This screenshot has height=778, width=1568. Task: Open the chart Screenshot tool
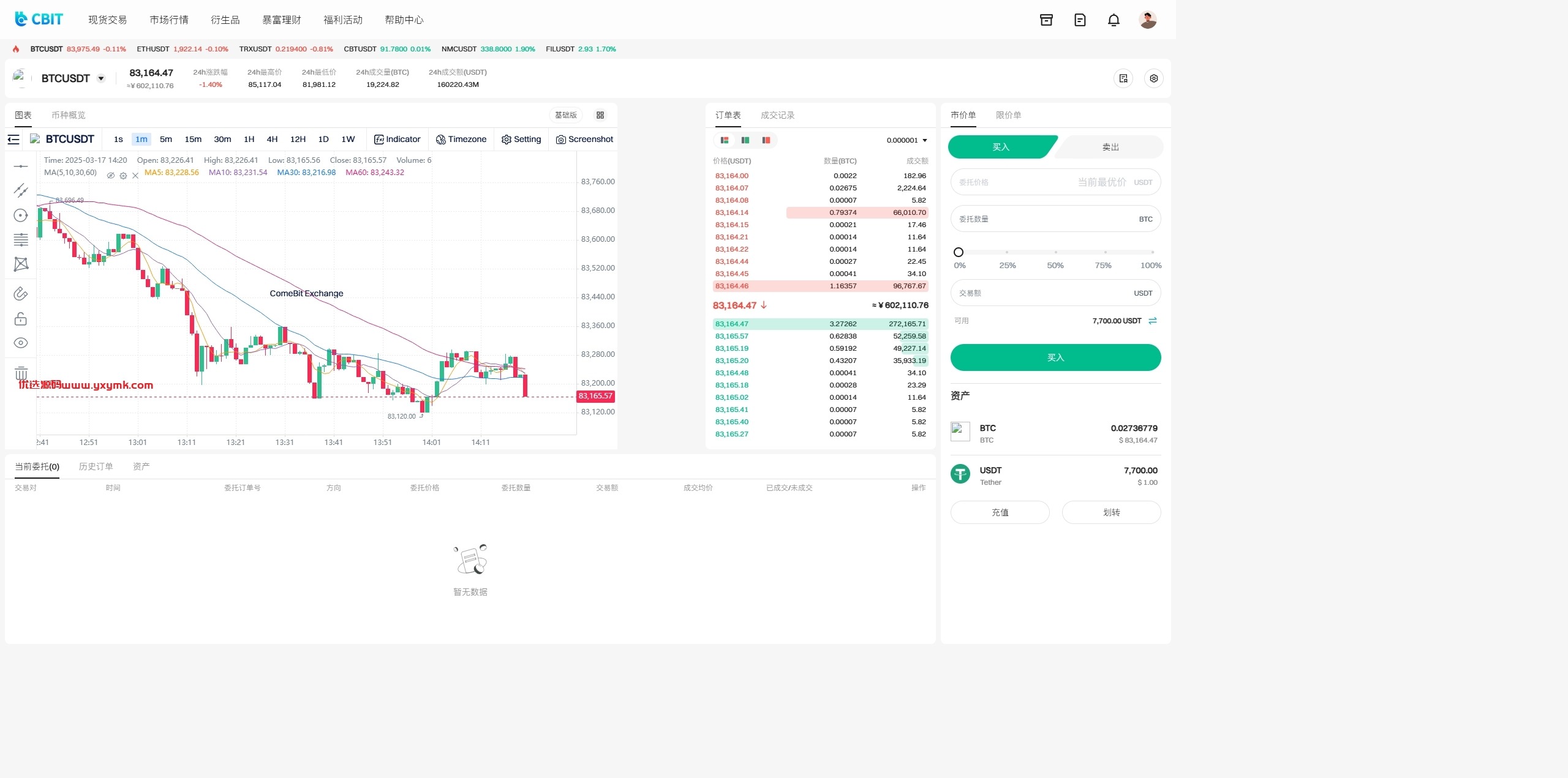click(x=584, y=140)
